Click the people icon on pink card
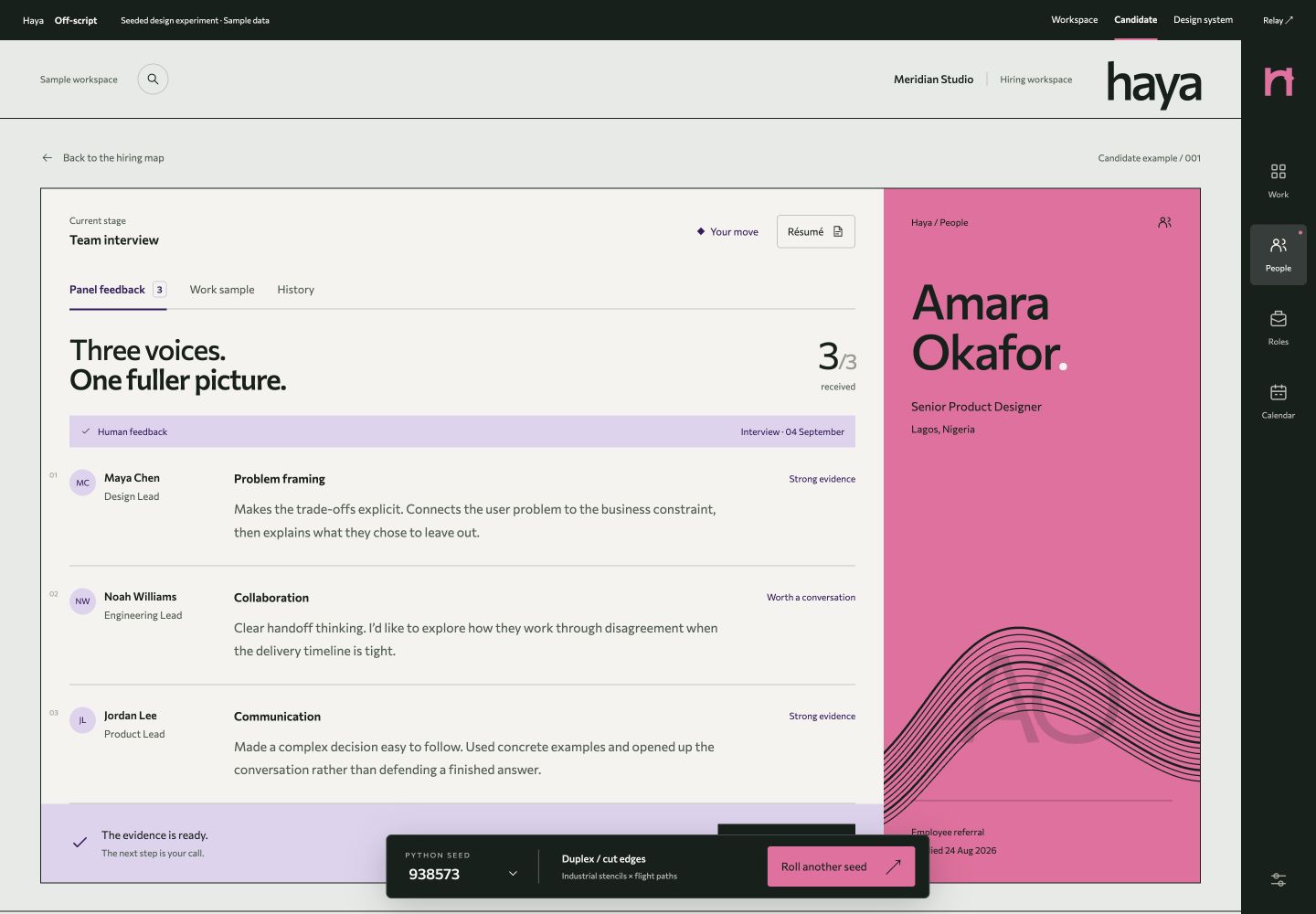This screenshot has width=1316, height=914. 1164,222
